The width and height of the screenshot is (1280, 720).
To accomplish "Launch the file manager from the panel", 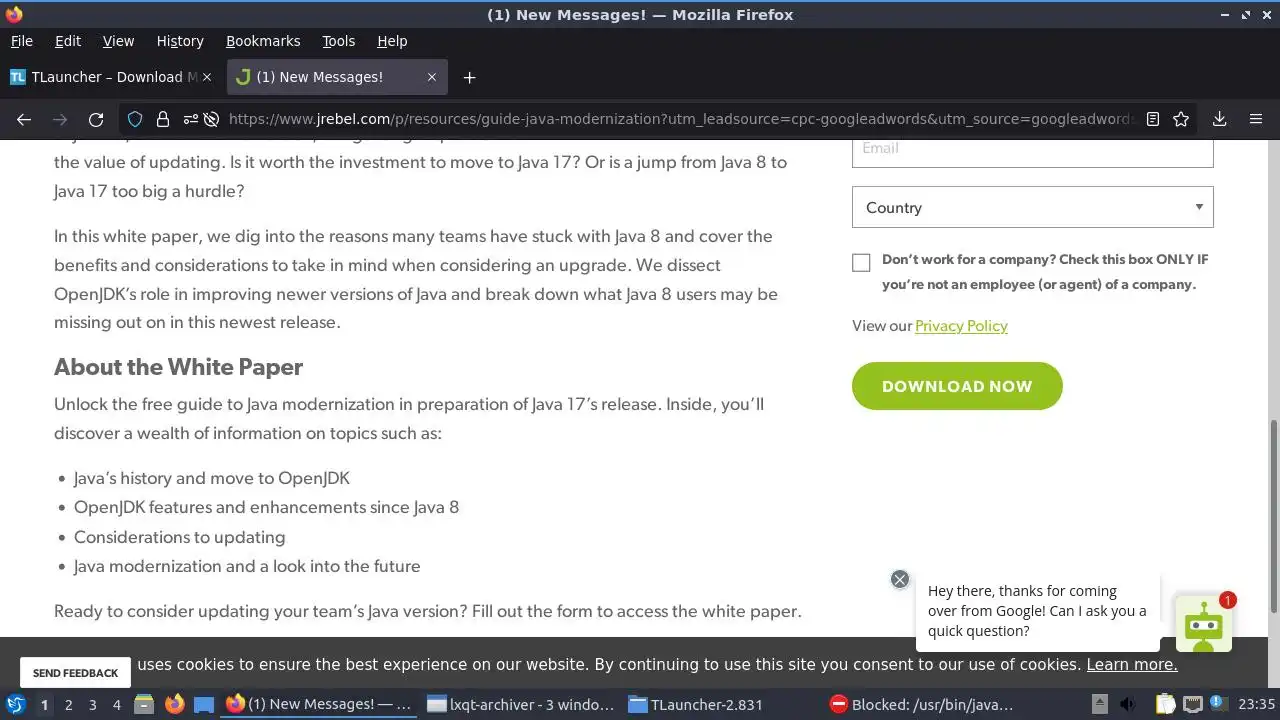I will [144, 704].
